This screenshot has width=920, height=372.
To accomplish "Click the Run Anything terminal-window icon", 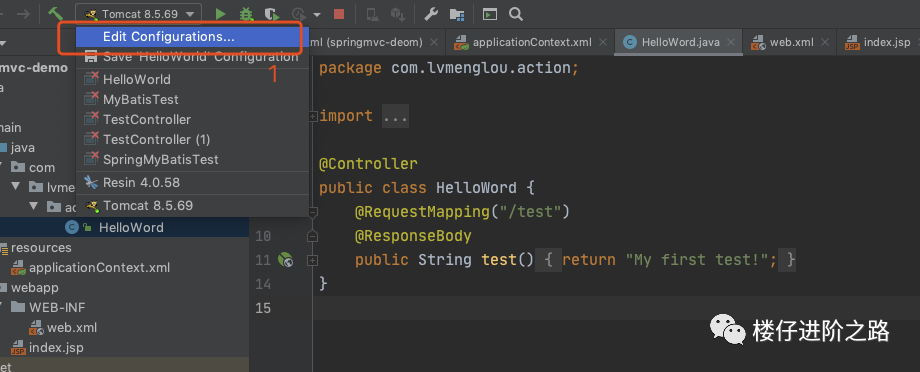I will pyautogui.click(x=490, y=13).
